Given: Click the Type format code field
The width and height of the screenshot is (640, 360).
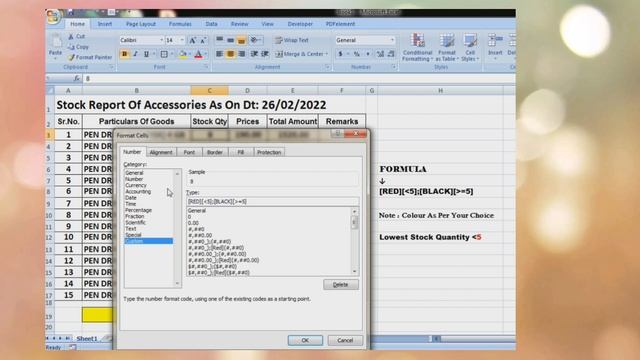Looking at the screenshot, I should tap(273, 201).
